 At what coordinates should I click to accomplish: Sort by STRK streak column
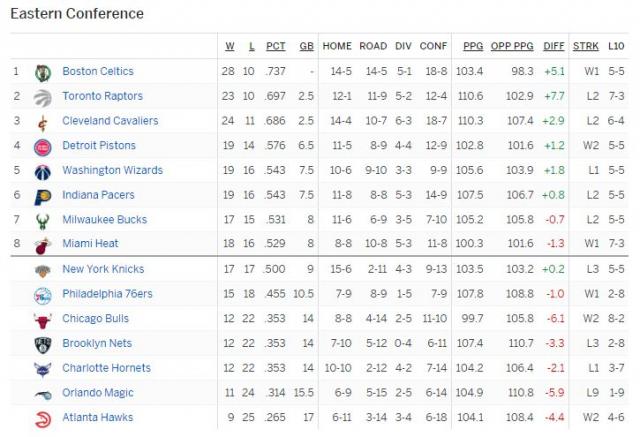(x=585, y=46)
